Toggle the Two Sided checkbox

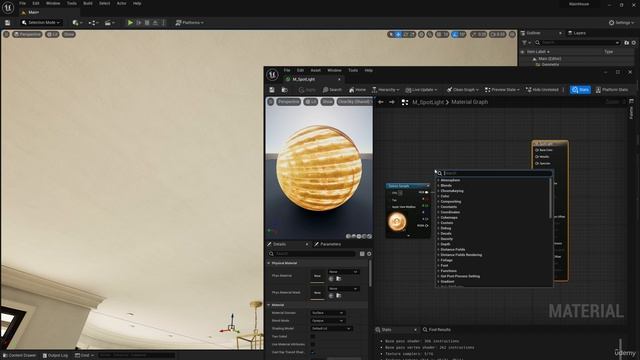point(313,336)
